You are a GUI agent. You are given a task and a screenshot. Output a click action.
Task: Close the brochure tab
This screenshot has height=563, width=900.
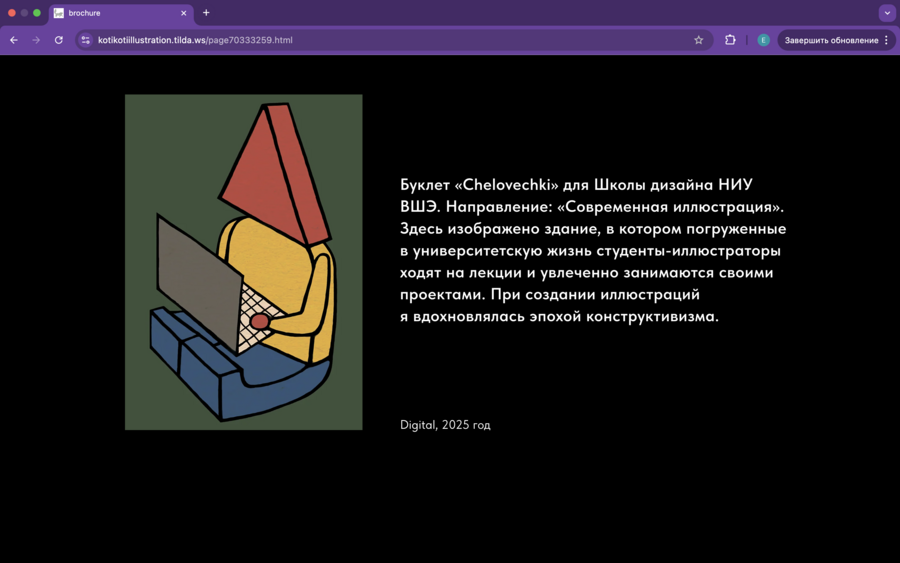click(184, 13)
